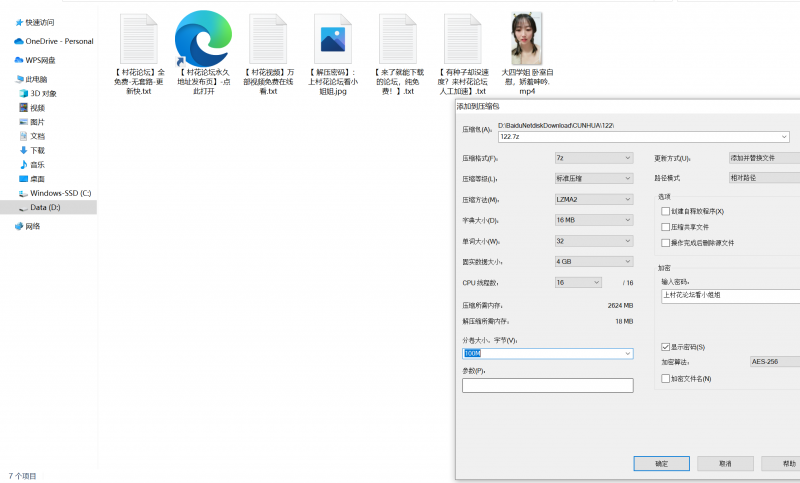Open the 压缩等级 dropdown showing 标准压缩
Viewport: 800px width, 483px height.
594,179
